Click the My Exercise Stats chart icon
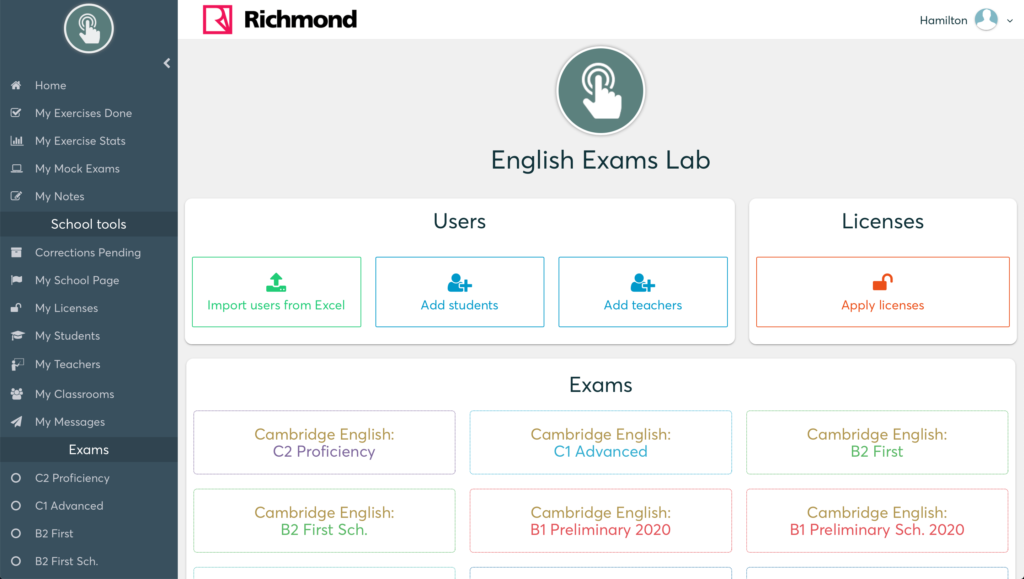Image resolution: width=1024 pixels, height=579 pixels. (x=16, y=141)
